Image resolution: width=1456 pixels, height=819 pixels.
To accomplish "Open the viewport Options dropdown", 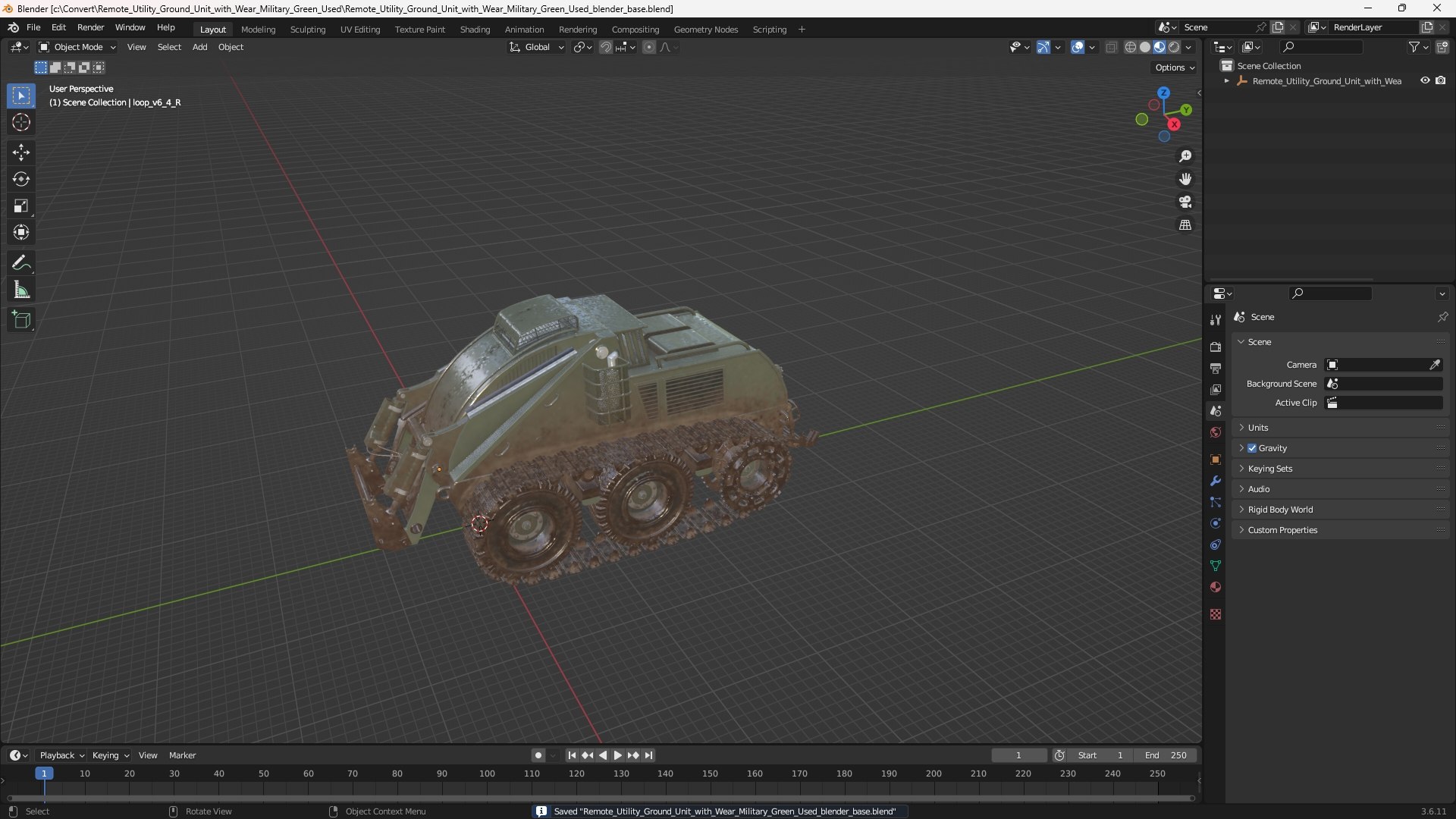I will click(1175, 67).
